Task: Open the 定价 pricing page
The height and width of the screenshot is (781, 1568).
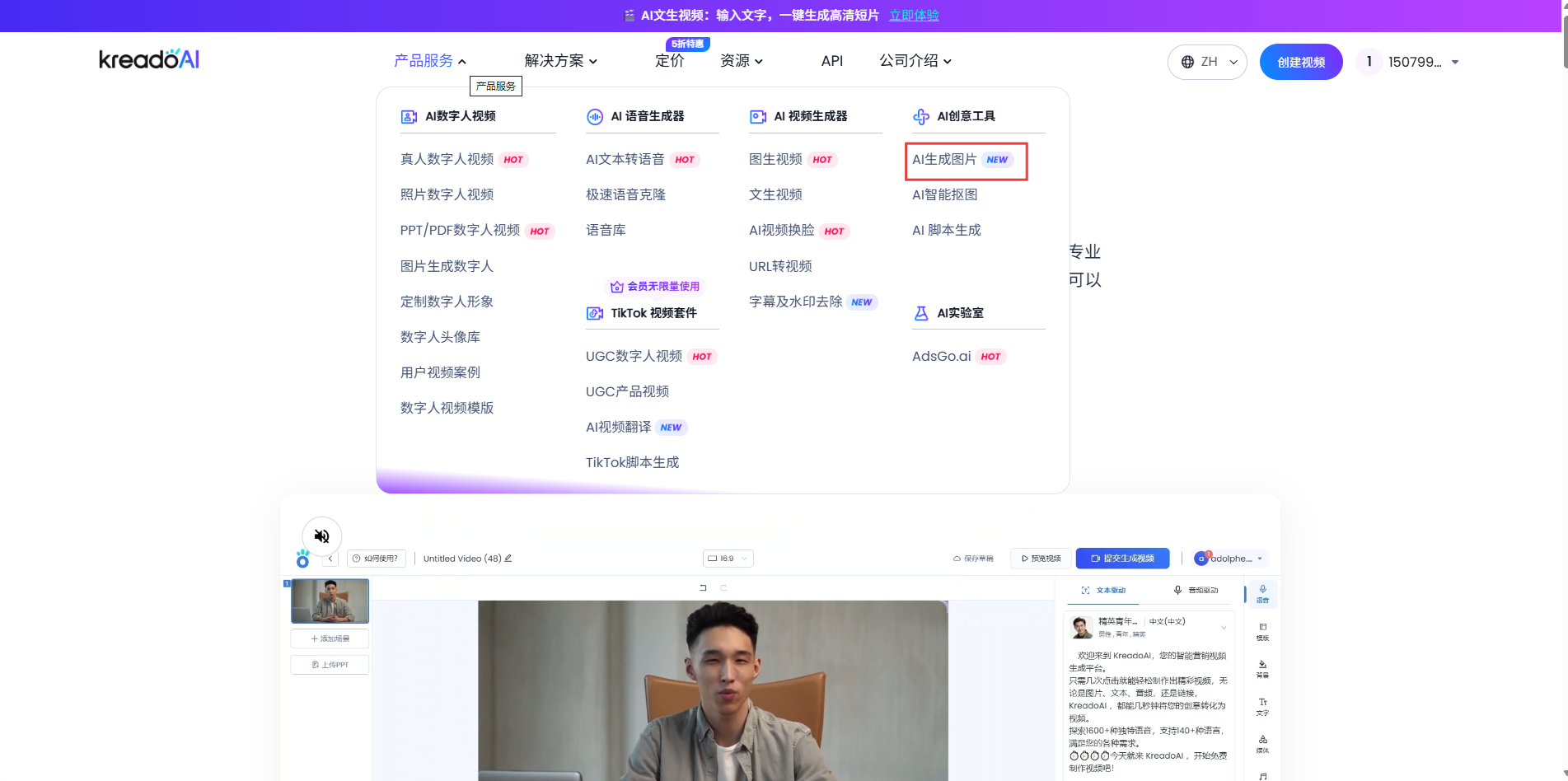Action: pos(669,61)
